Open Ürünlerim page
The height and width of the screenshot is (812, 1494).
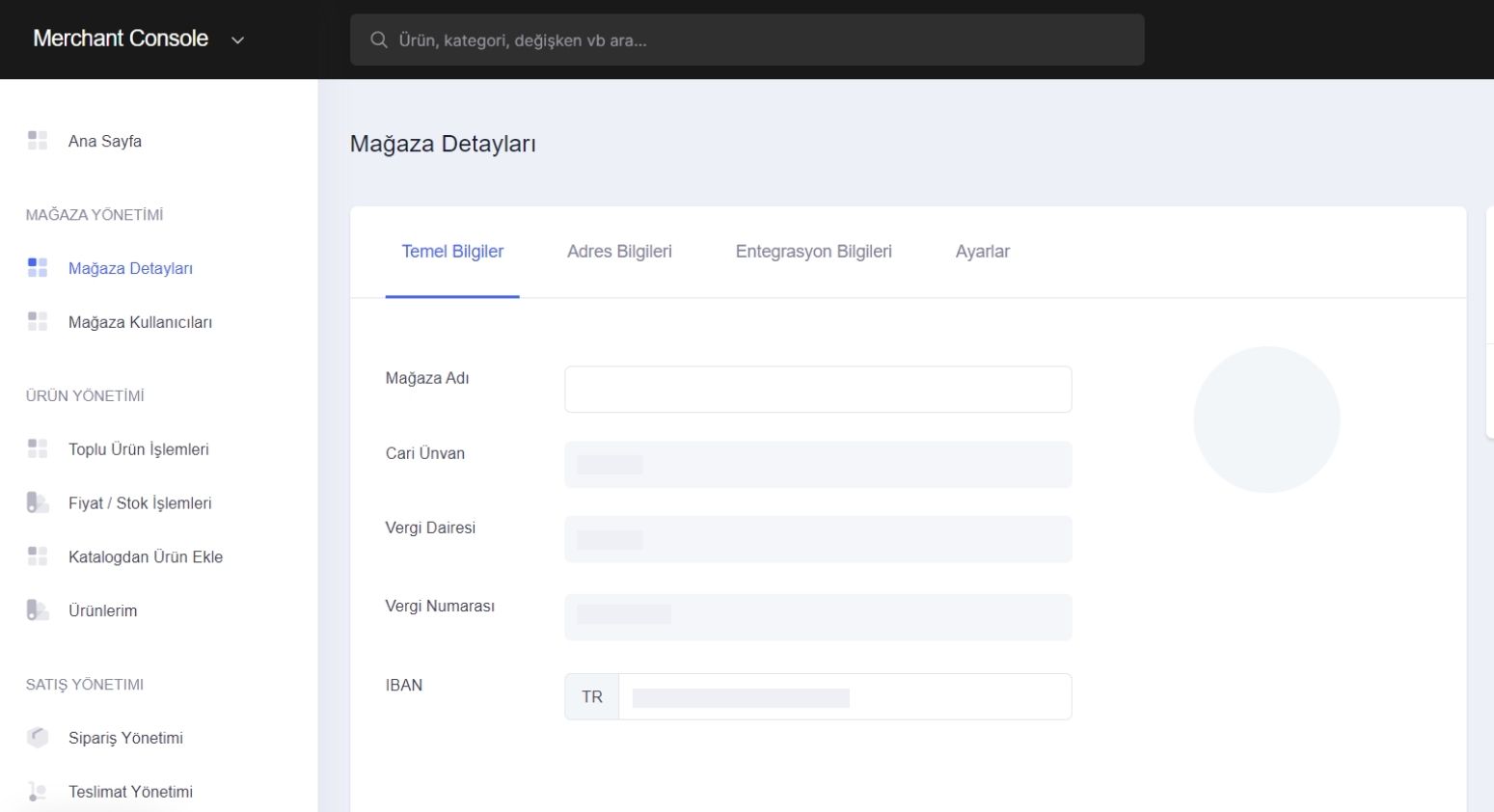coord(102,610)
